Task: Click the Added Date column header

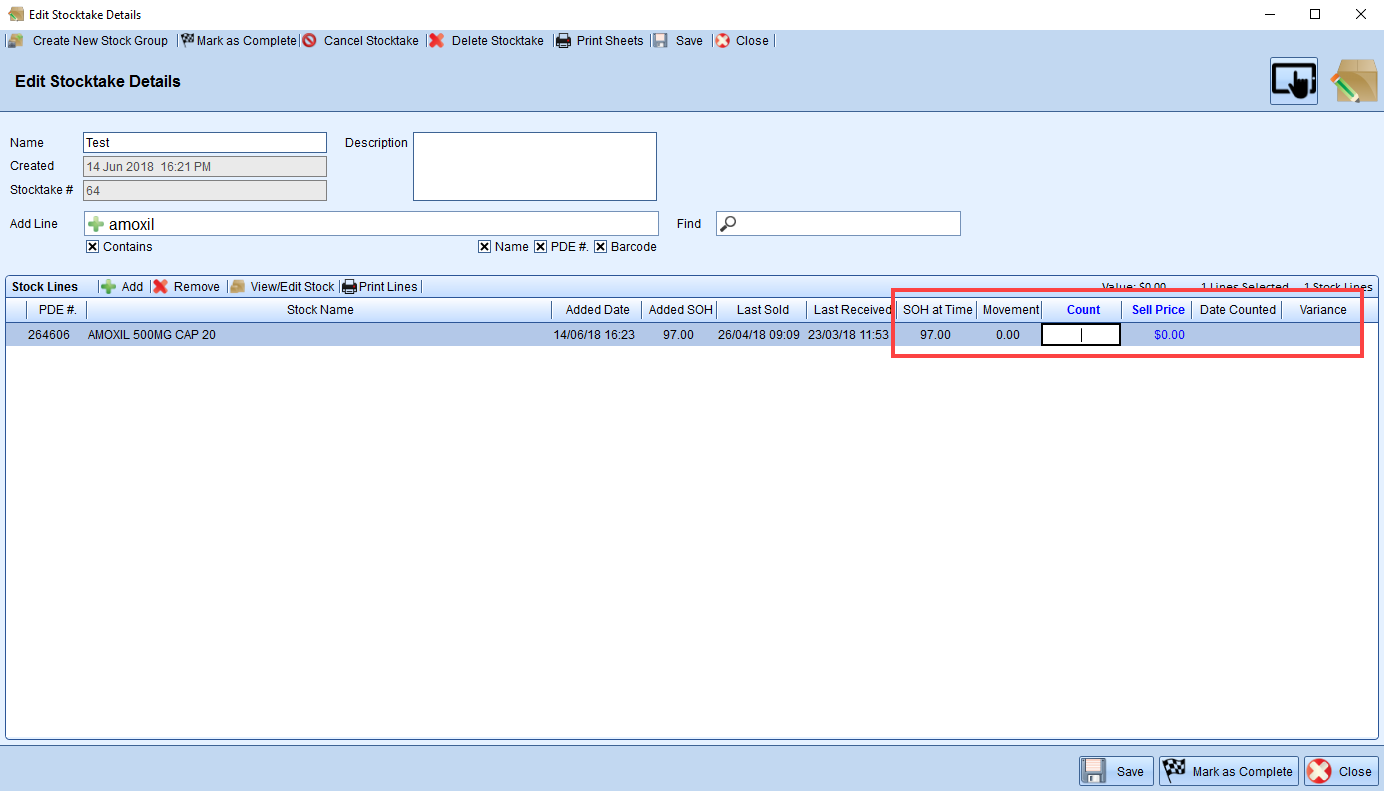Action: pos(597,310)
